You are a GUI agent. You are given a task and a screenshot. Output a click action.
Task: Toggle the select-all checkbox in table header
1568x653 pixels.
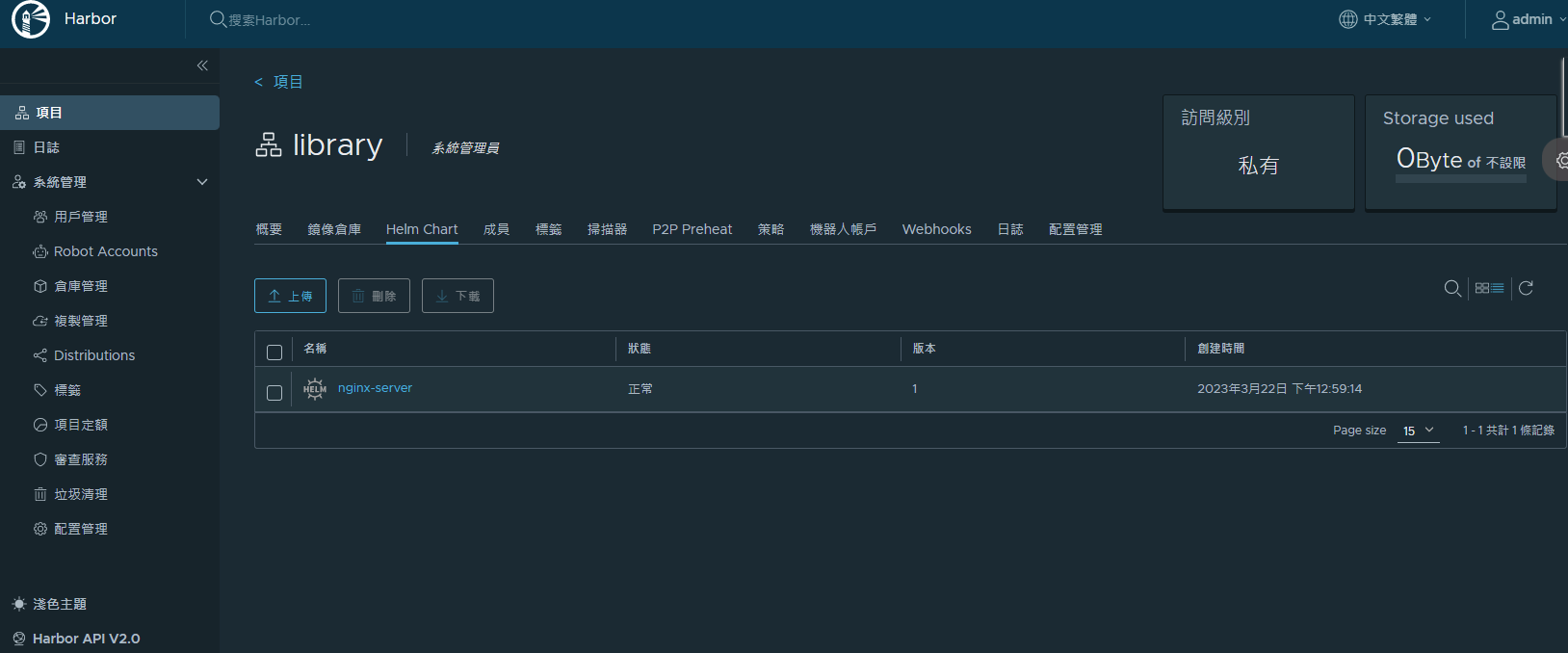pyautogui.click(x=274, y=353)
